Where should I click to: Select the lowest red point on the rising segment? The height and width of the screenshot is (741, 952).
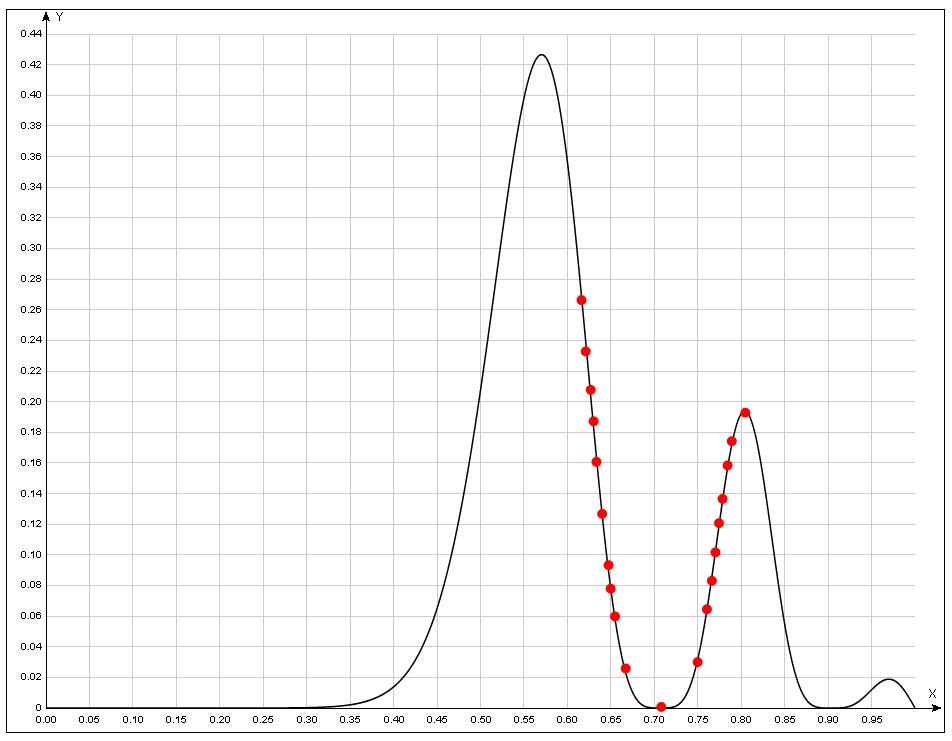coord(697,662)
